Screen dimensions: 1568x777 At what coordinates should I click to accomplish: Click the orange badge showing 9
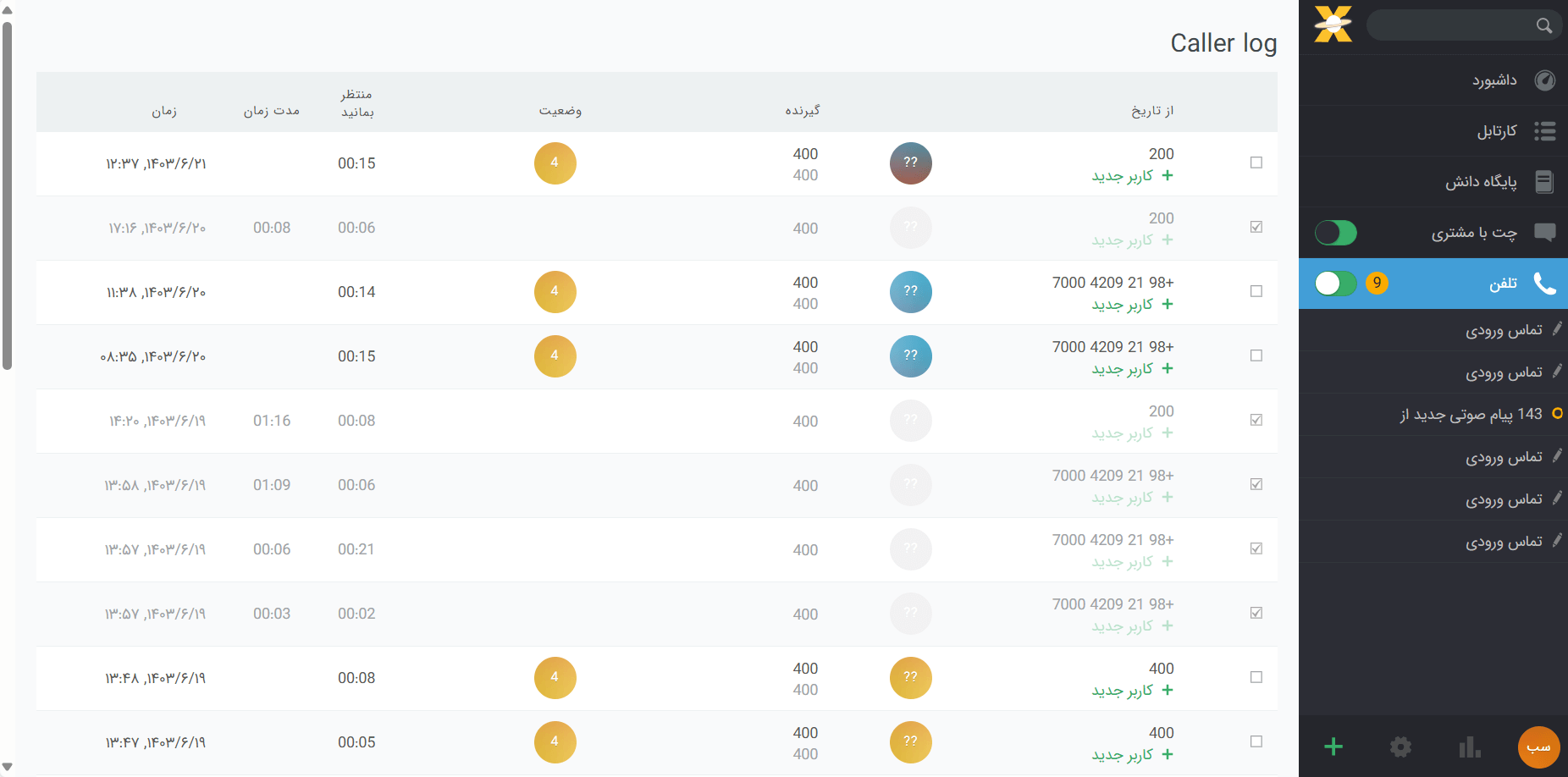point(1377,283)
